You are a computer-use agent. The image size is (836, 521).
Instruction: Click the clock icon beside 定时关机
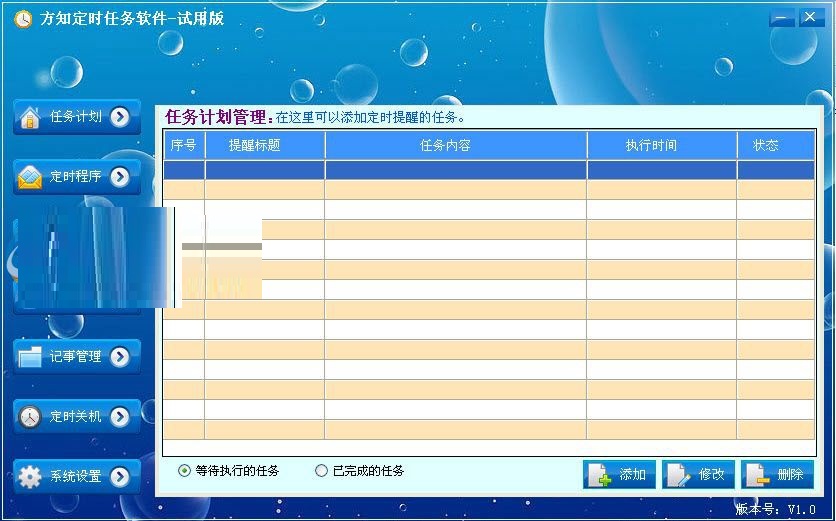[30, 416]
